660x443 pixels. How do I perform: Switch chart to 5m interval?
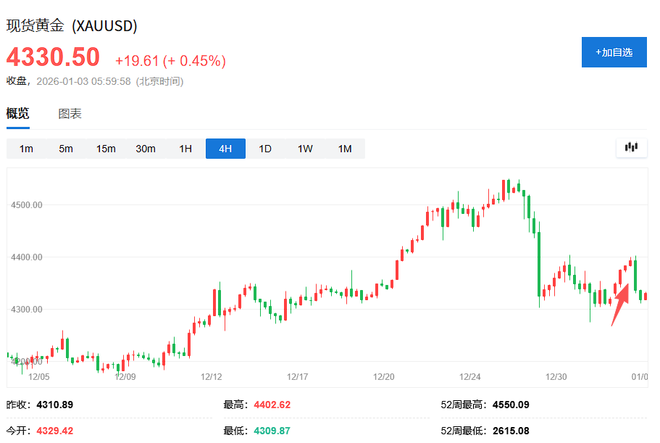(x=66, y=149)
